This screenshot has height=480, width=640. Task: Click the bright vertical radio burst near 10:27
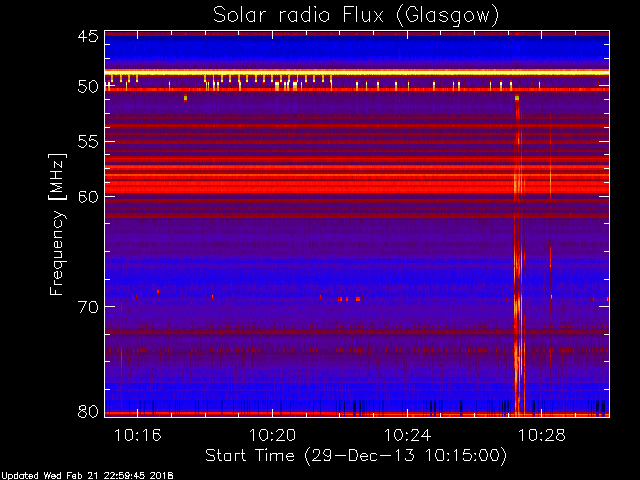point(518,255)
